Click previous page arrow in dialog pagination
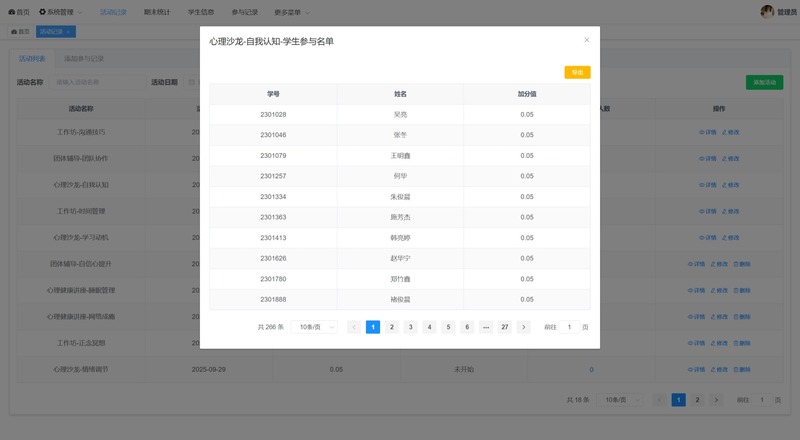Viewport: 800px width, 440px height. 354,327
